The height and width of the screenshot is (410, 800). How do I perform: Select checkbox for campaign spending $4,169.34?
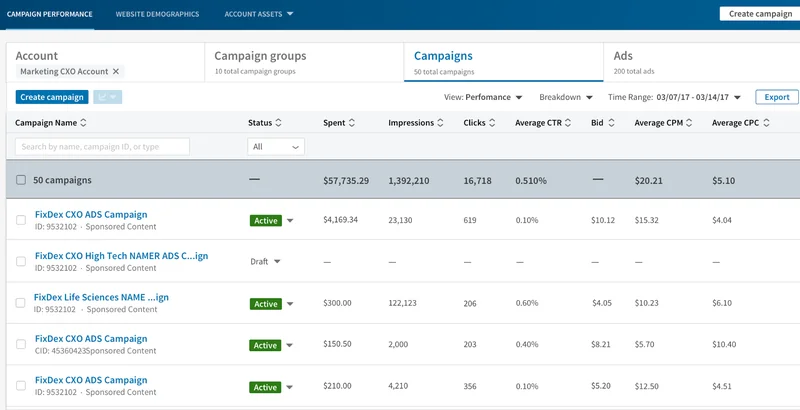coord(21,220)
